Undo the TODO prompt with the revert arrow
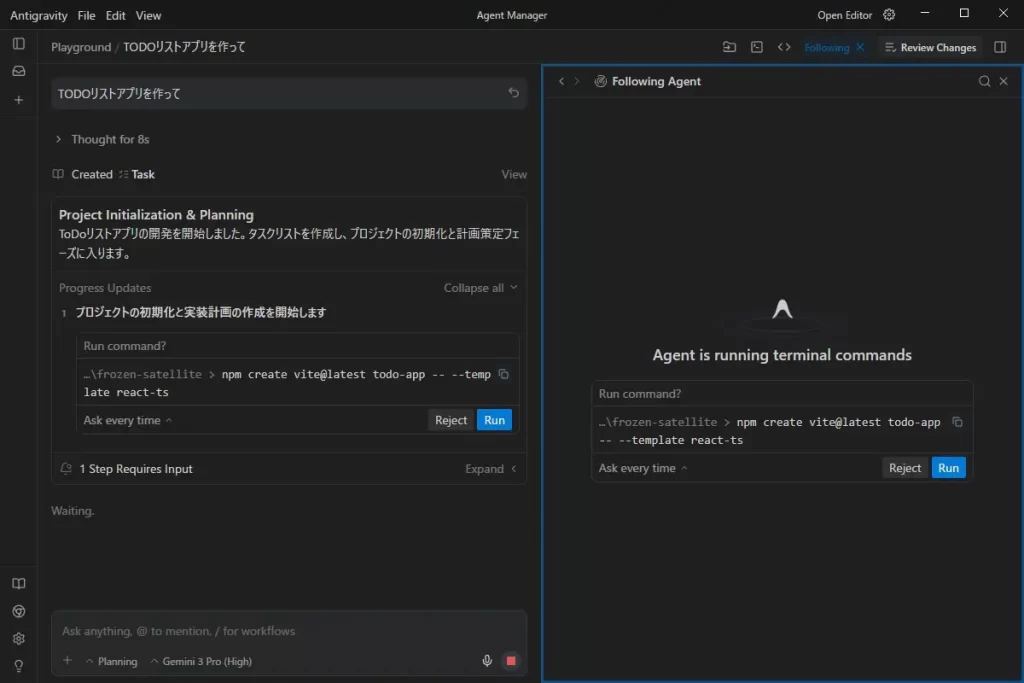The image size is (1024, 683). pos(513,93)
